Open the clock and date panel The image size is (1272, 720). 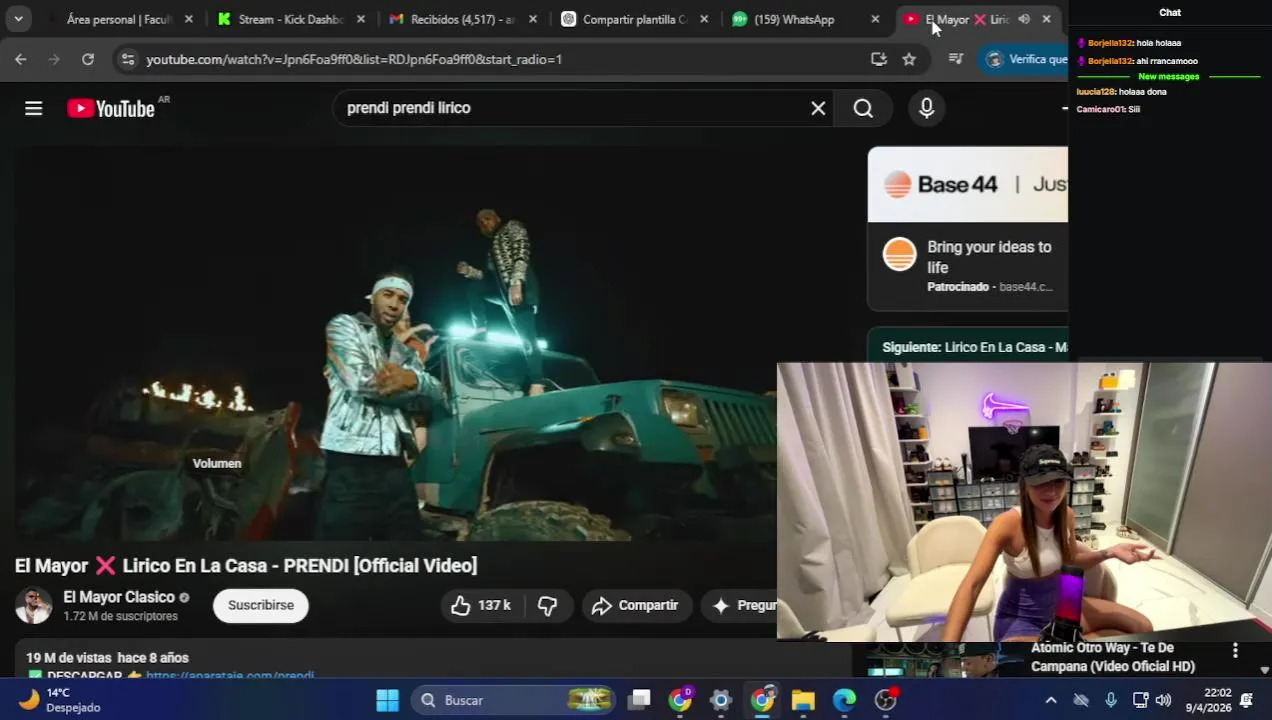1208,700
